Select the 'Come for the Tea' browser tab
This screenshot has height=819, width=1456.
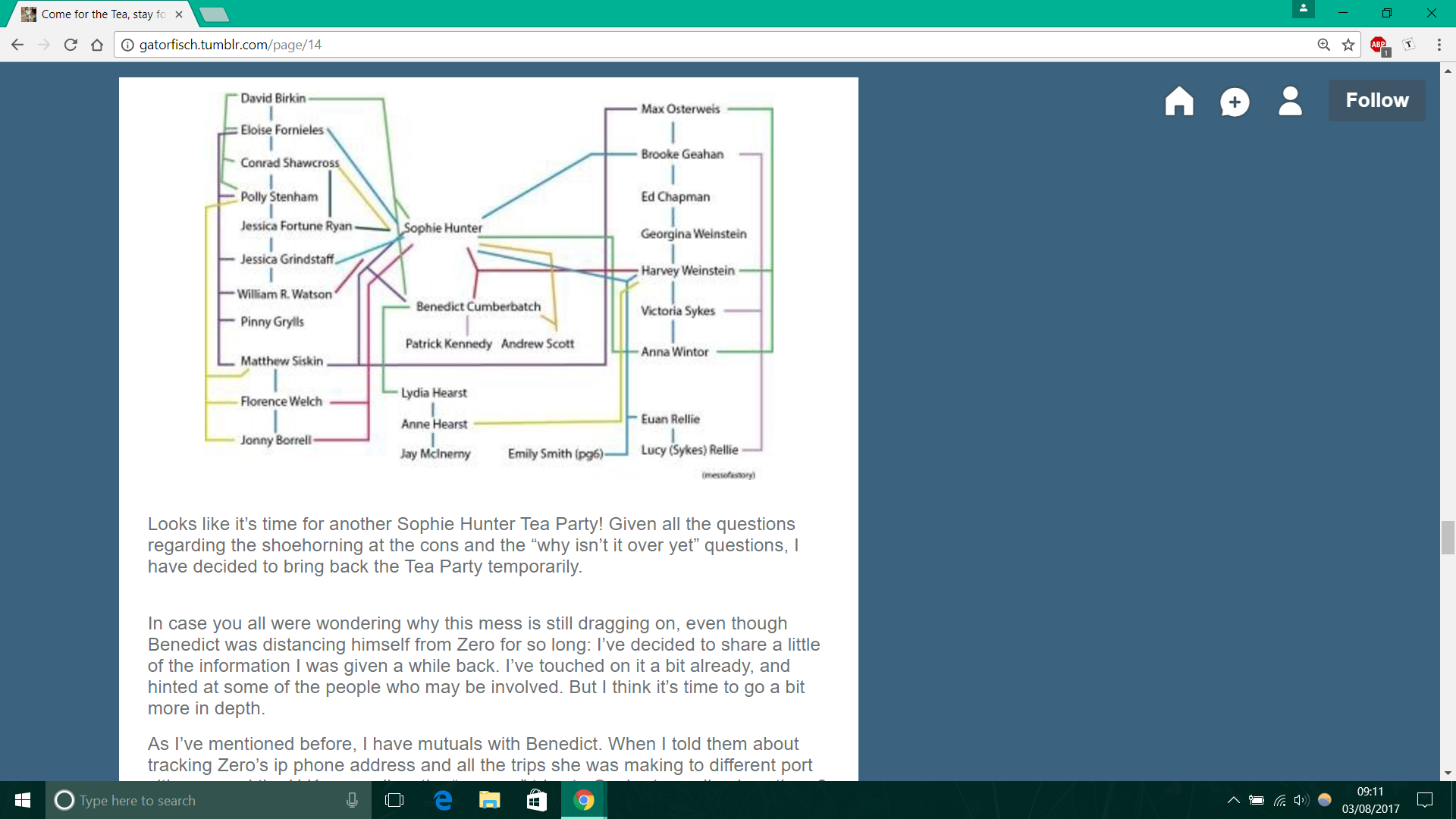tap(102, 14)
